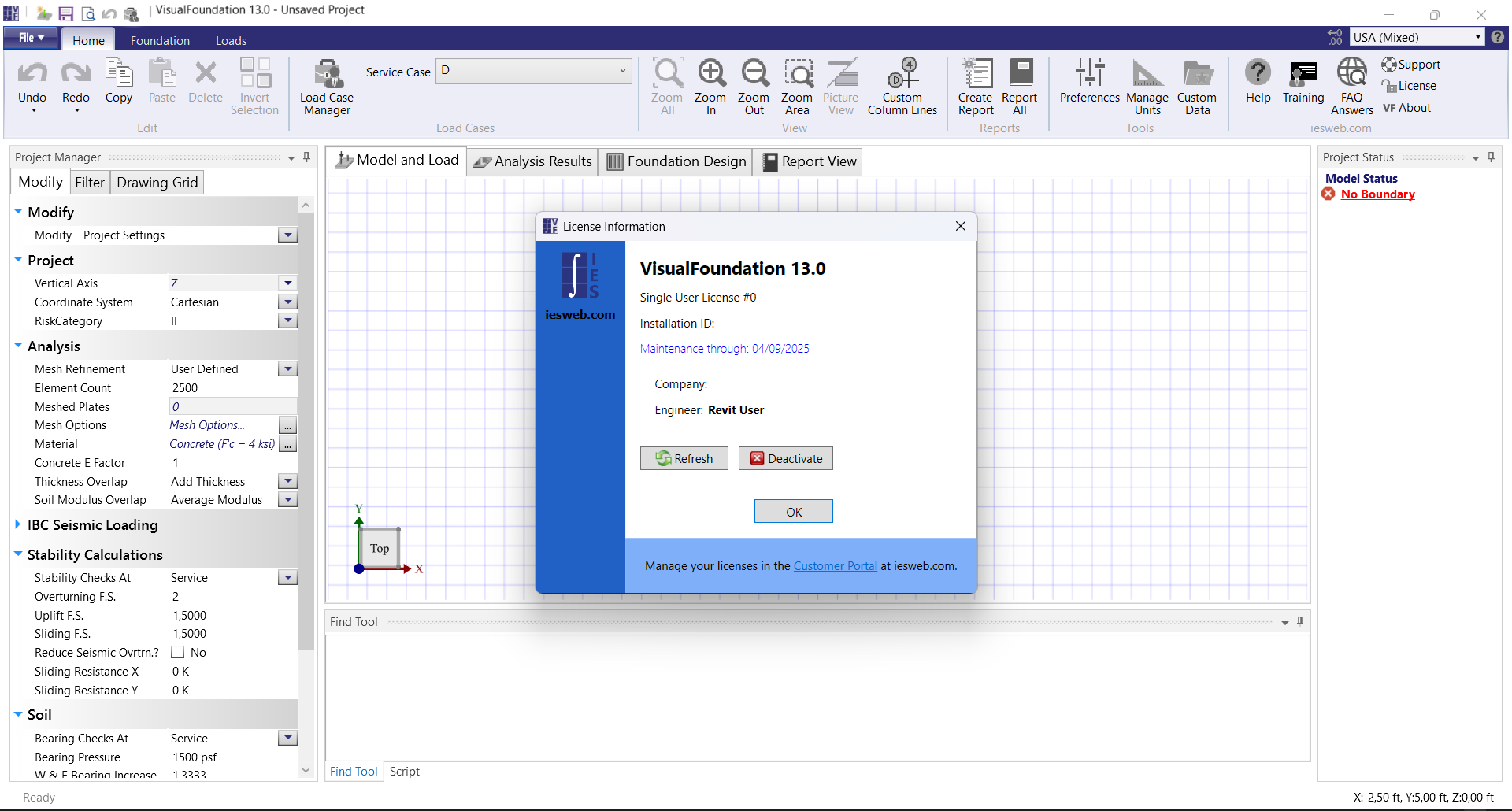Open Stability Checks At dropdown
This screenshot has height=811, width=1512.
pyautogui.click(x=288, y=578)
